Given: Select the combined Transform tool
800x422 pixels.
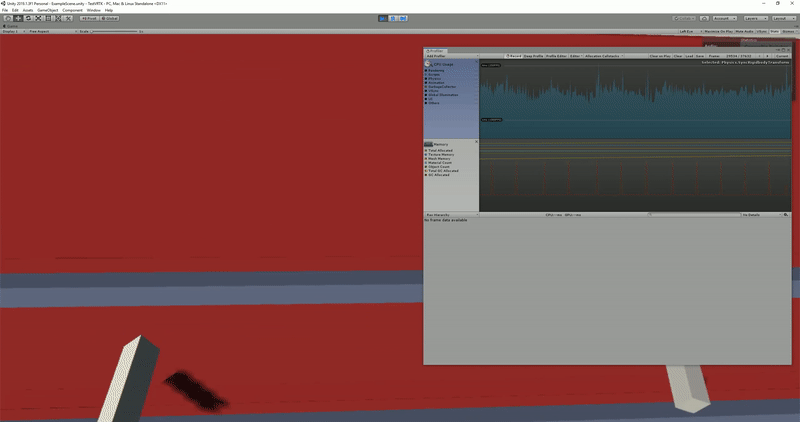Looking at the screenshot, I should click(58, 18).
